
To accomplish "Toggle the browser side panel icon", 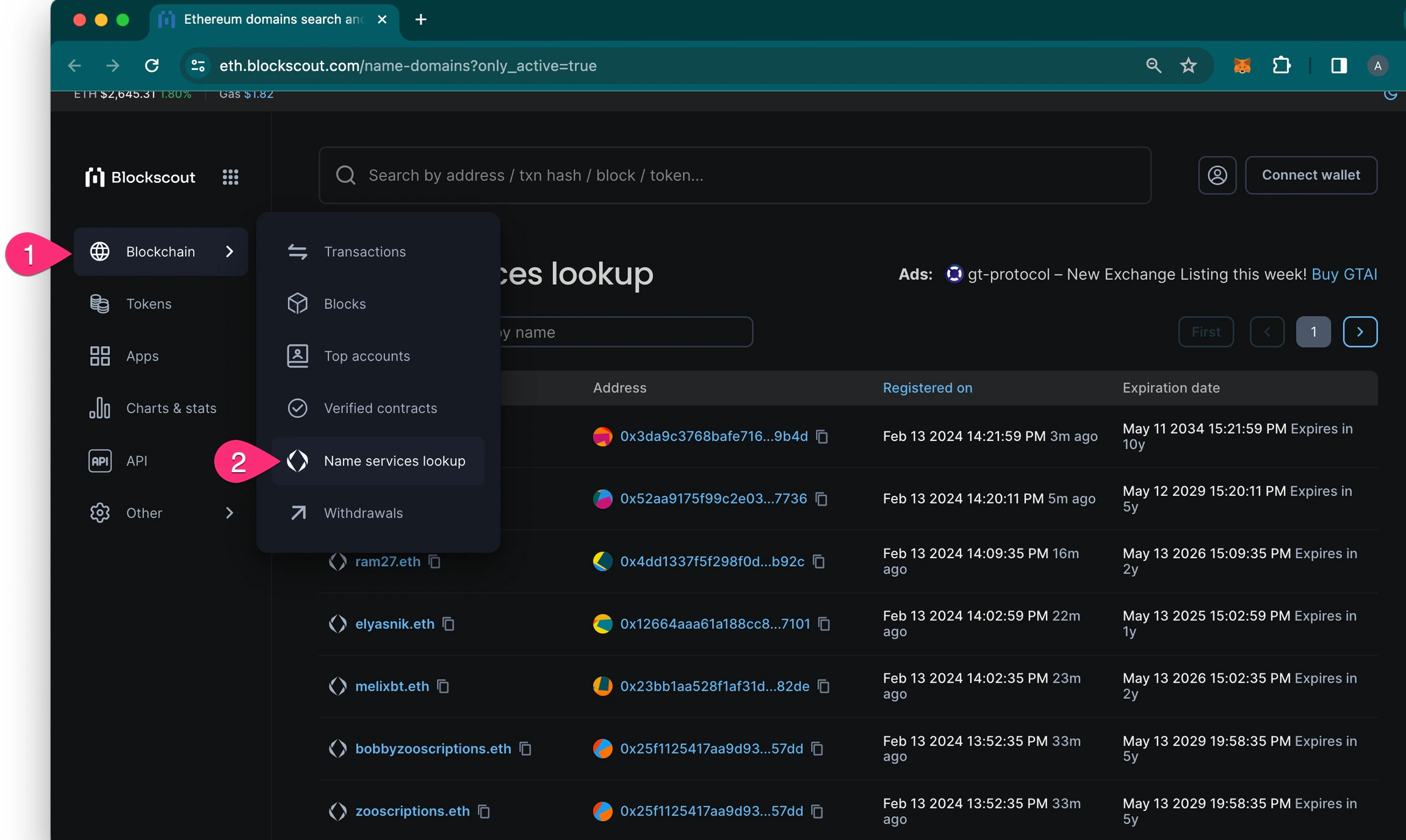I will coord(1339,65).
